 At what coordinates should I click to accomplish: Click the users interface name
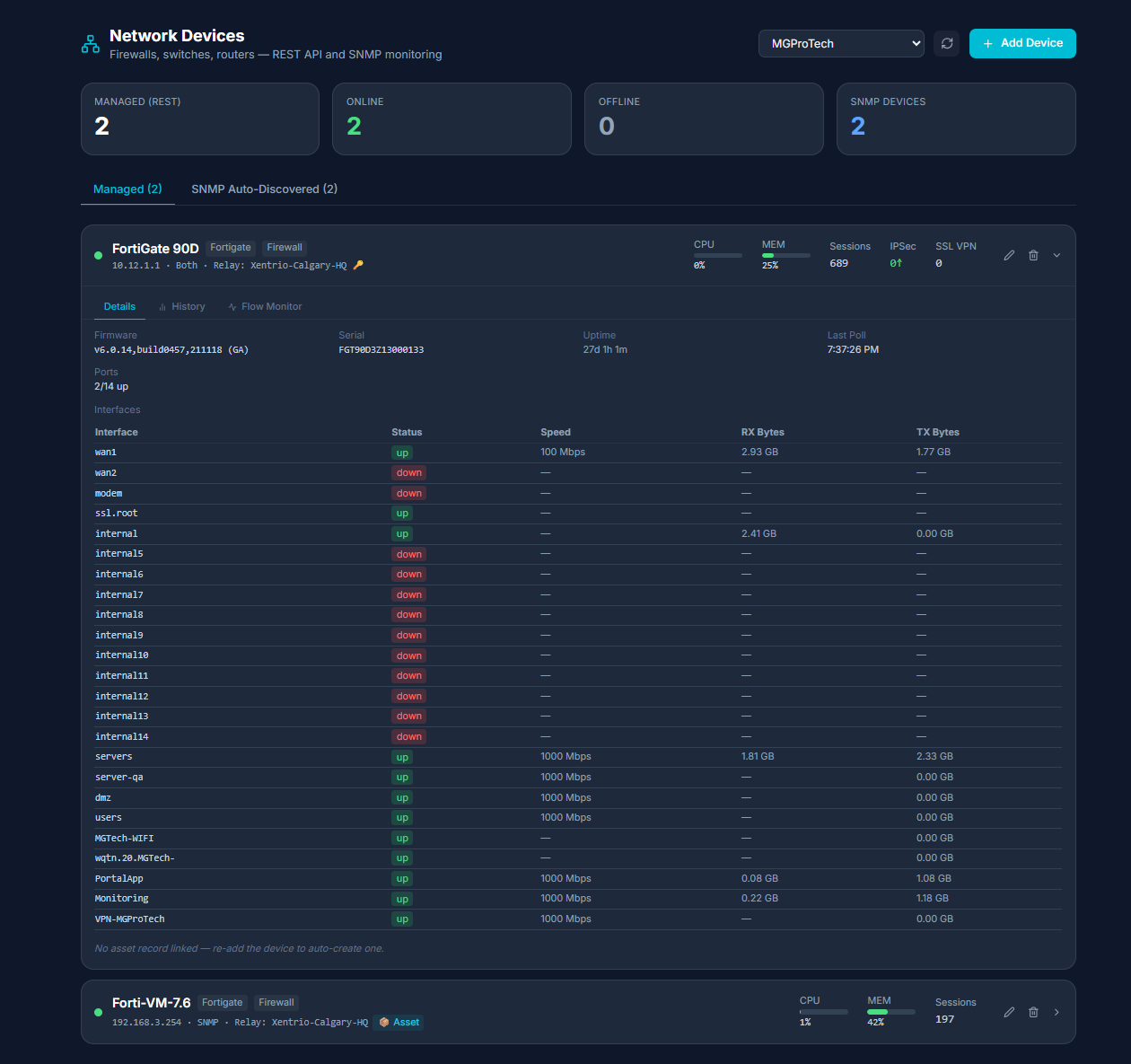coord(109,818)
